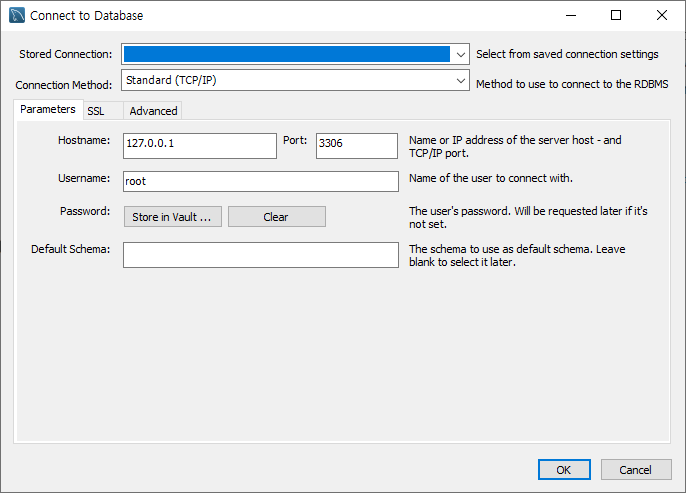Click the Hostname input field
Screen dimensions: 686x493
coord(200,146)
